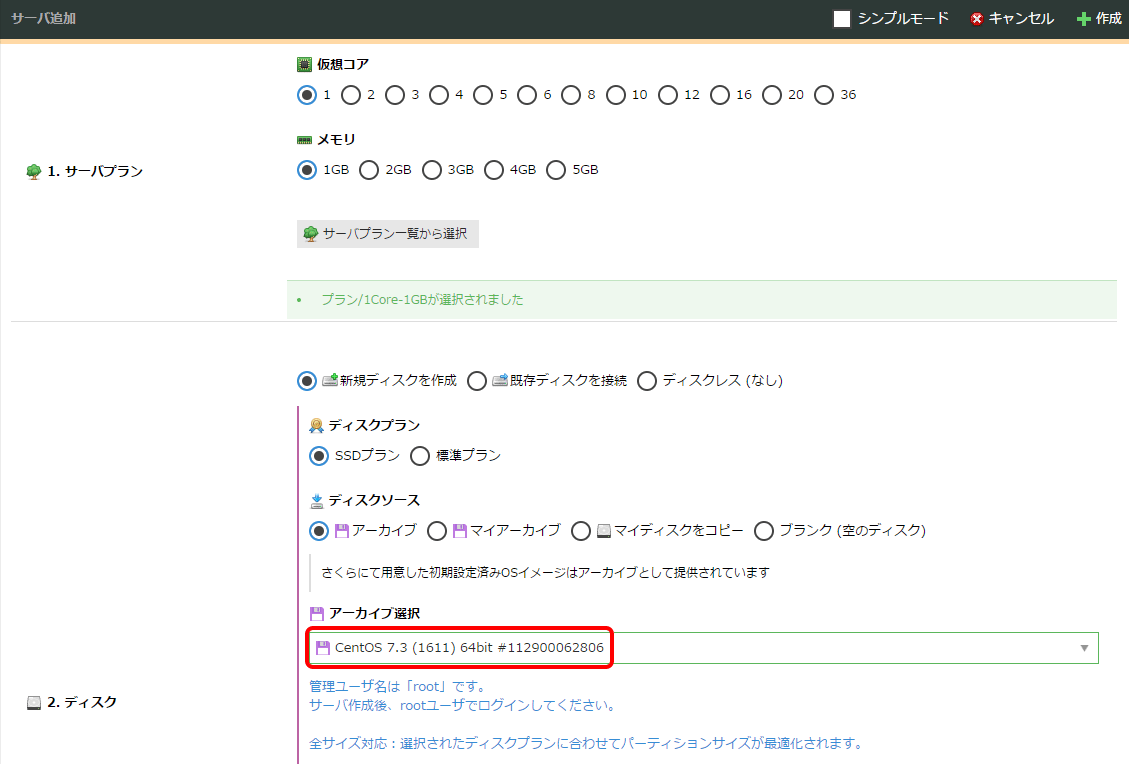This screenshot has width=1129, height=764.
Task: Click disk icon beside 既存ディスクを接続
Action: [500, 380]
